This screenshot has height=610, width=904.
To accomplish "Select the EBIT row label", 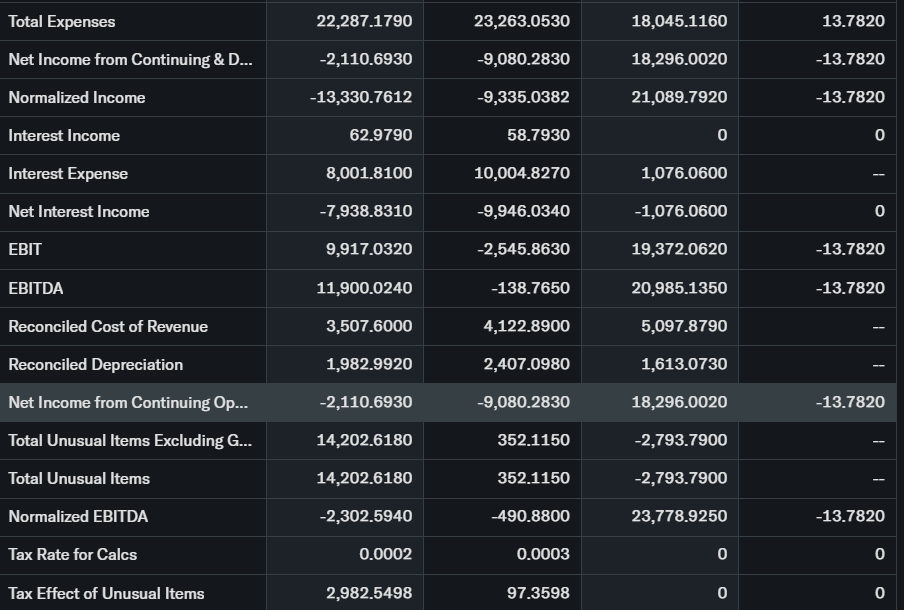I will point(25,249).
